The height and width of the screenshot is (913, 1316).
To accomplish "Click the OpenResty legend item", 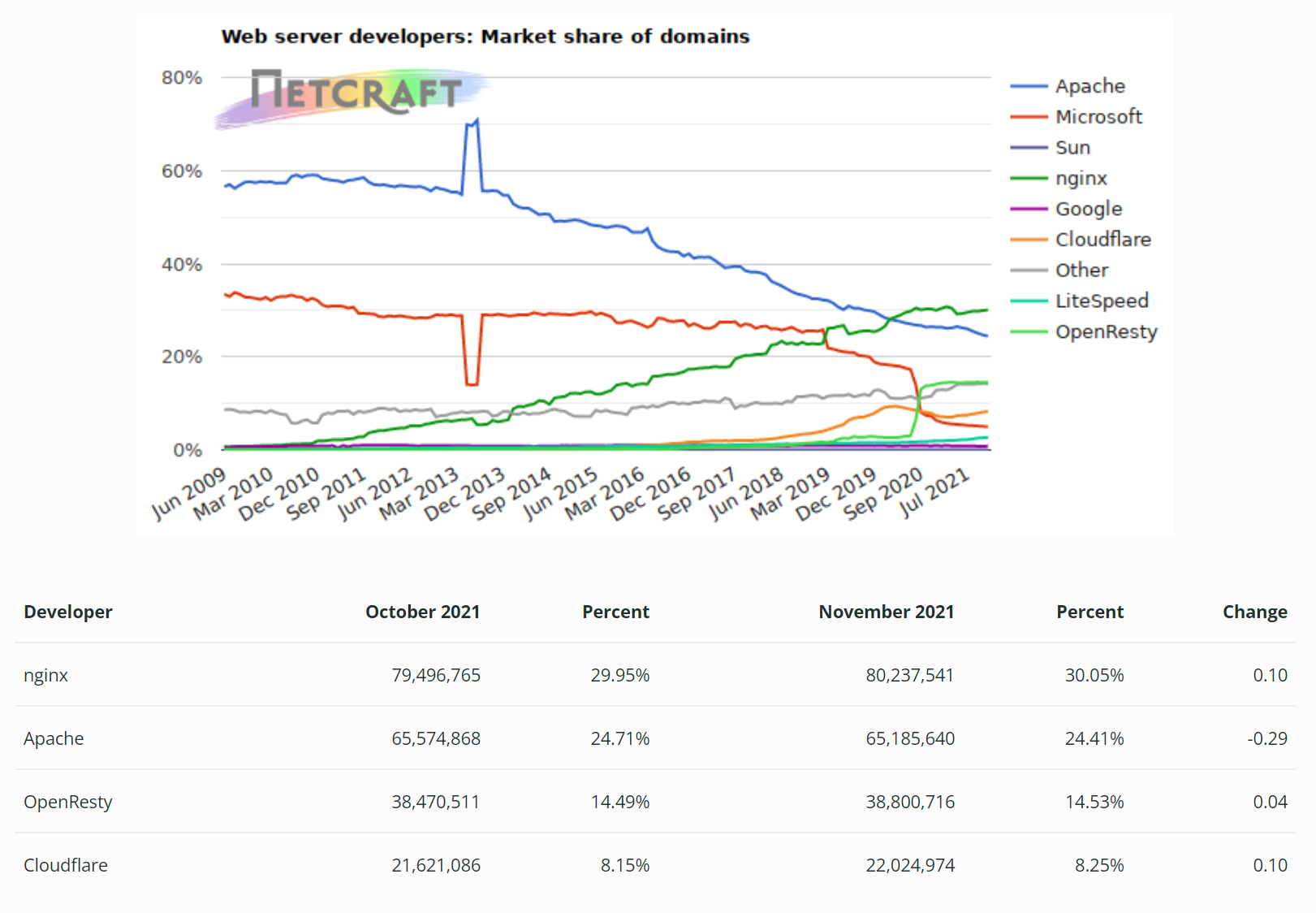I will 1084,332.
